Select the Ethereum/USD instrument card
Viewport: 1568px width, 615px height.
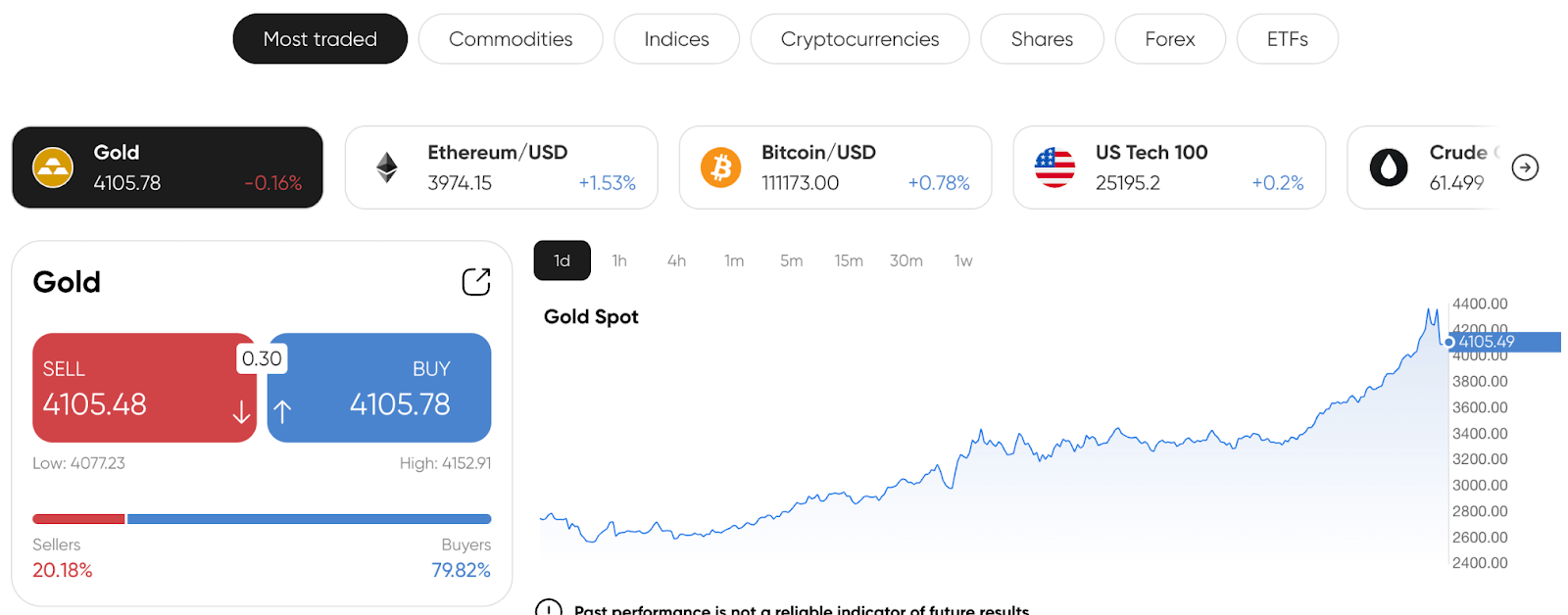(502, 167)
